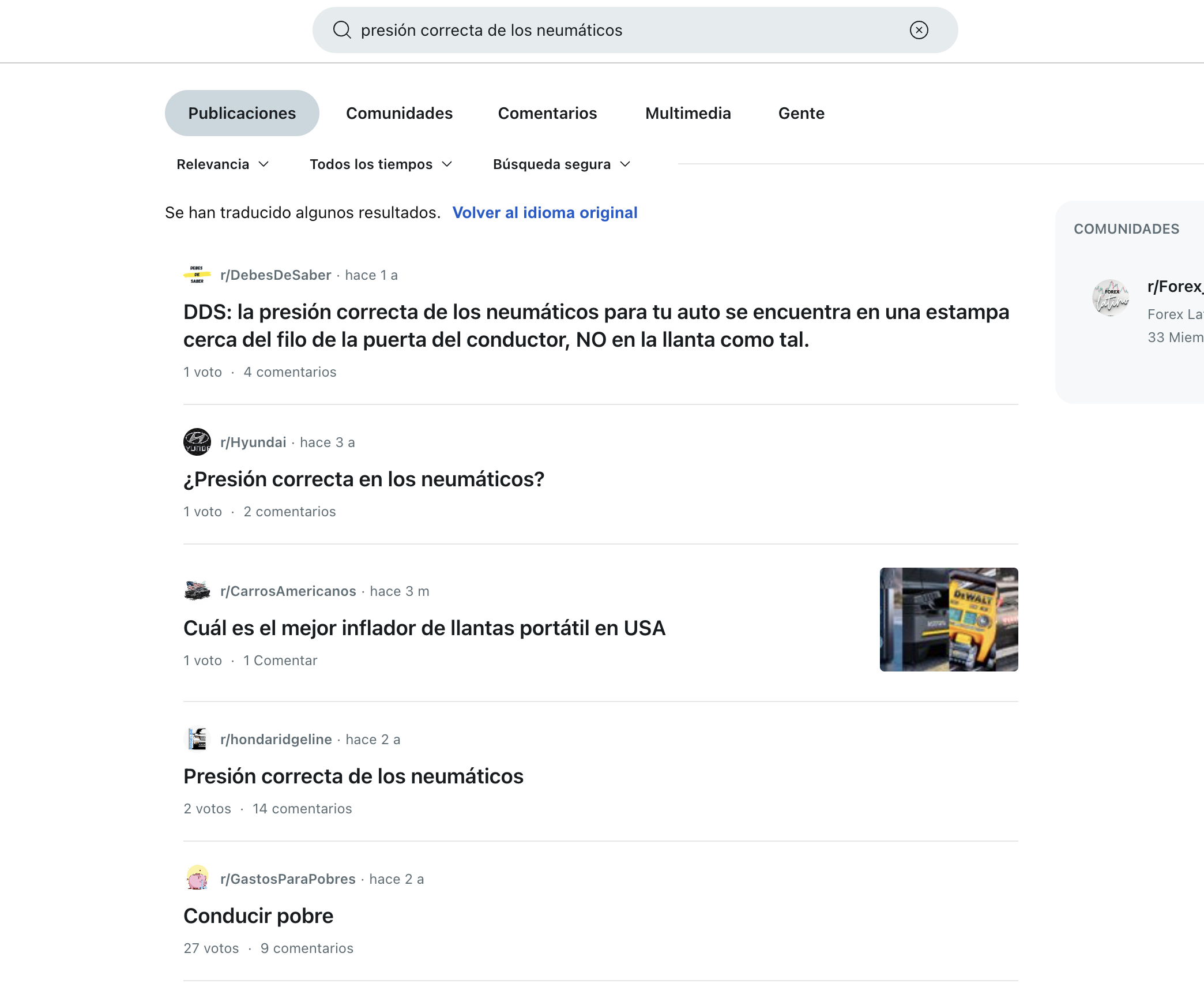Click the DeWalt inflator post thumbnail
The width and height of the screenshot is (1204, 998).
[x=949, y=619]
